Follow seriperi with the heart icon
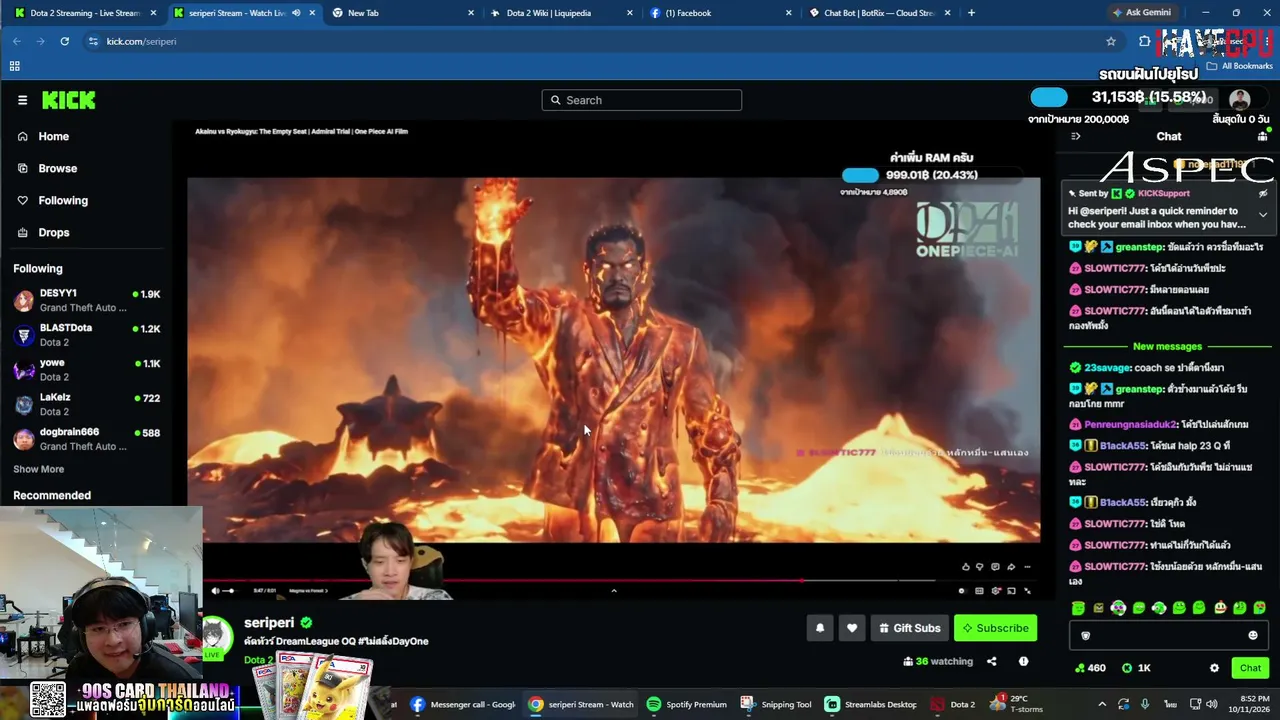The height and width of the screenshot is (720, 1280). 852,628
